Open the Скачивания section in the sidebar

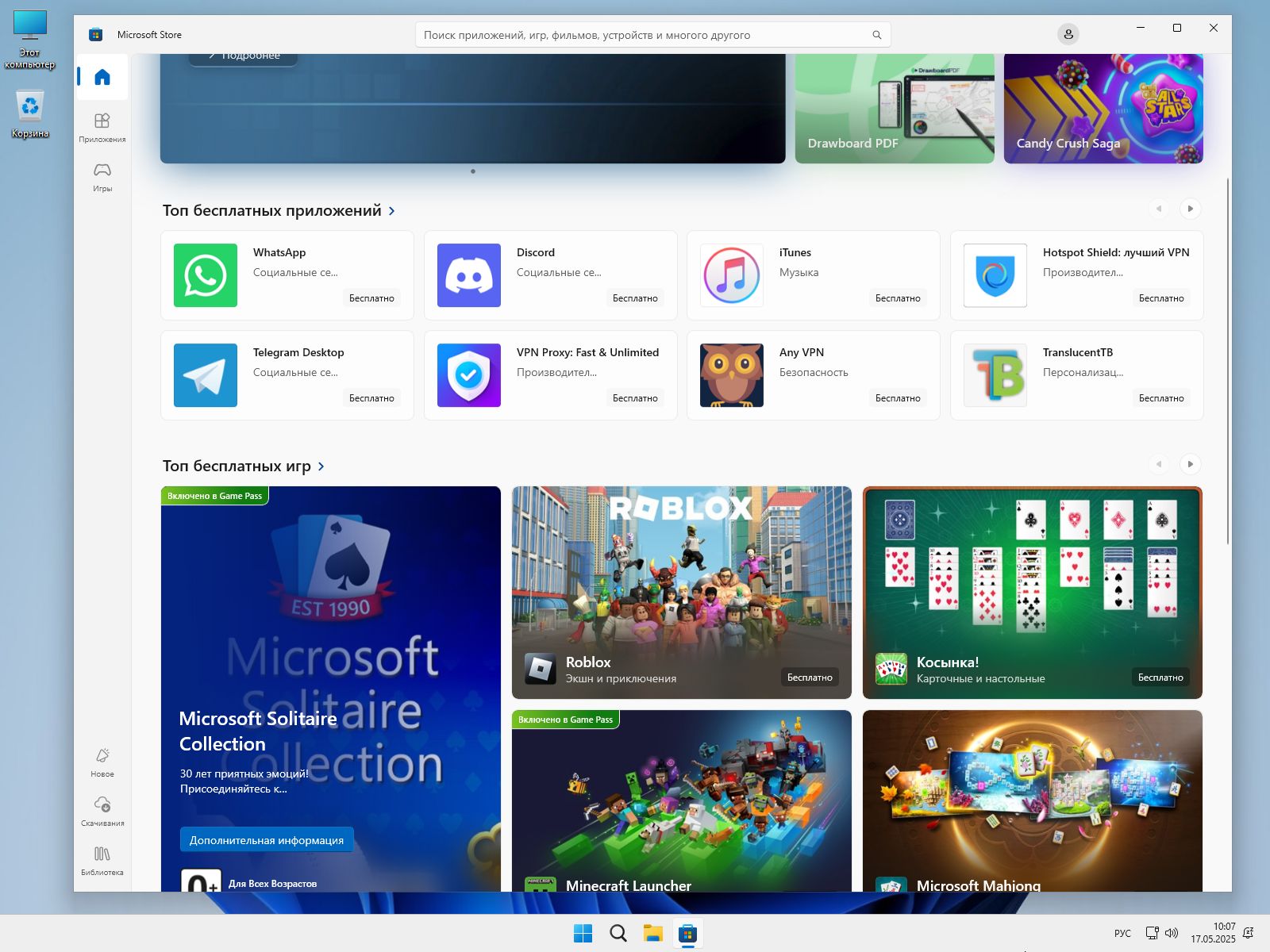pos(102,812)
